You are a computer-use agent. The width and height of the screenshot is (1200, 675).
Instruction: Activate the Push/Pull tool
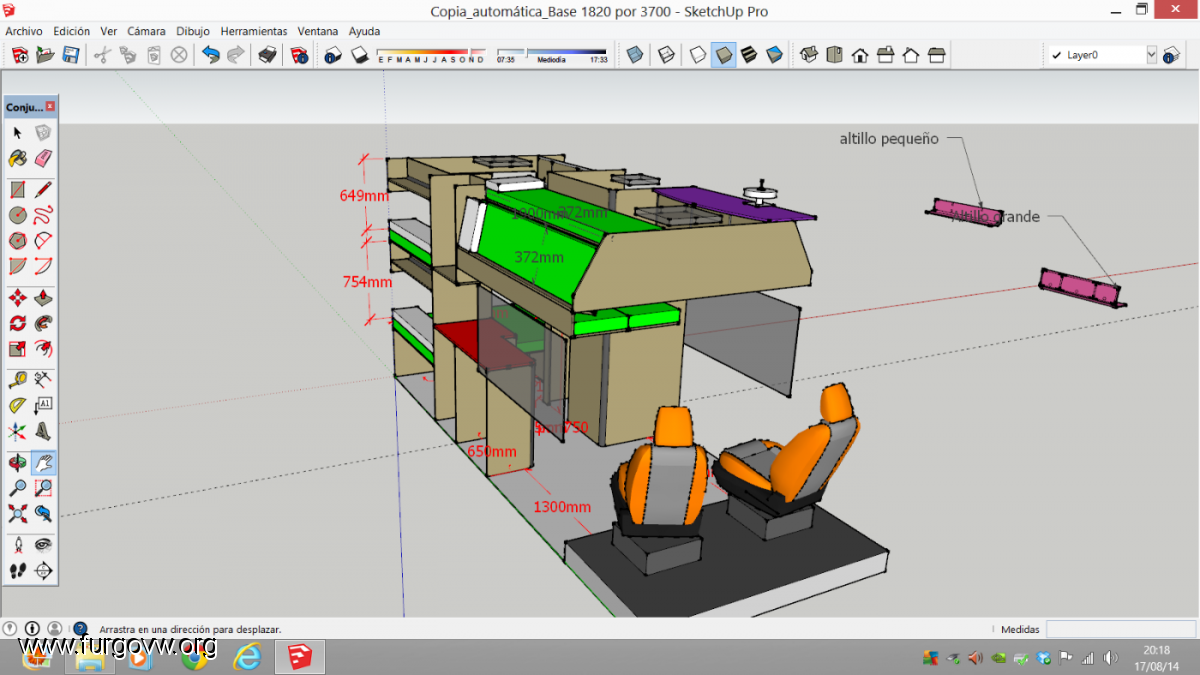[43, 298]
